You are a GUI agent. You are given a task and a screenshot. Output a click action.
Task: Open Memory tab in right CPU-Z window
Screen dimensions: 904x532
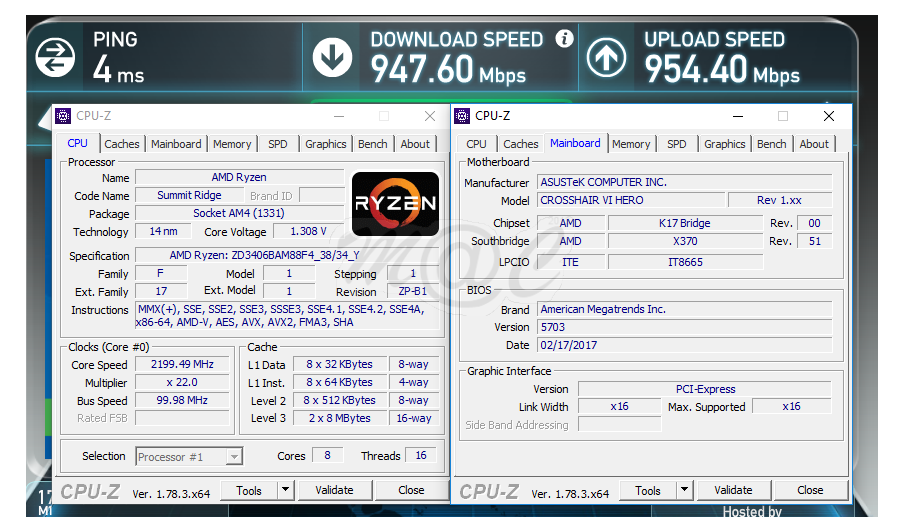click(631, 144)
